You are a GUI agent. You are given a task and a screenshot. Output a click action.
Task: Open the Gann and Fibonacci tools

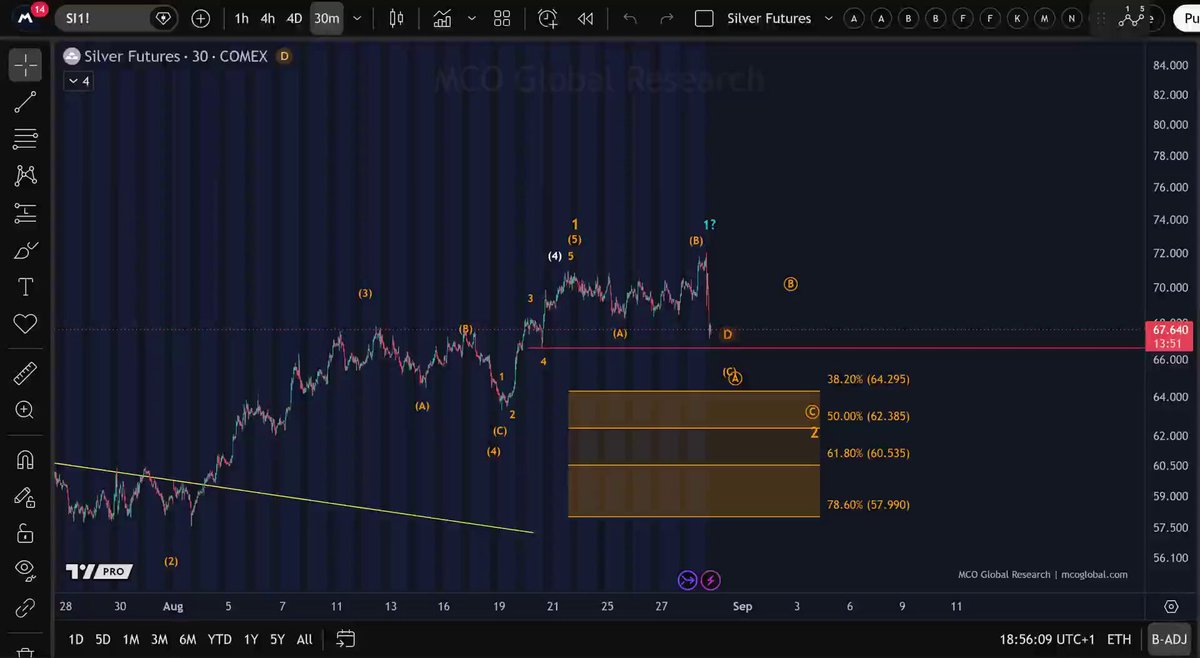(25, 138)
